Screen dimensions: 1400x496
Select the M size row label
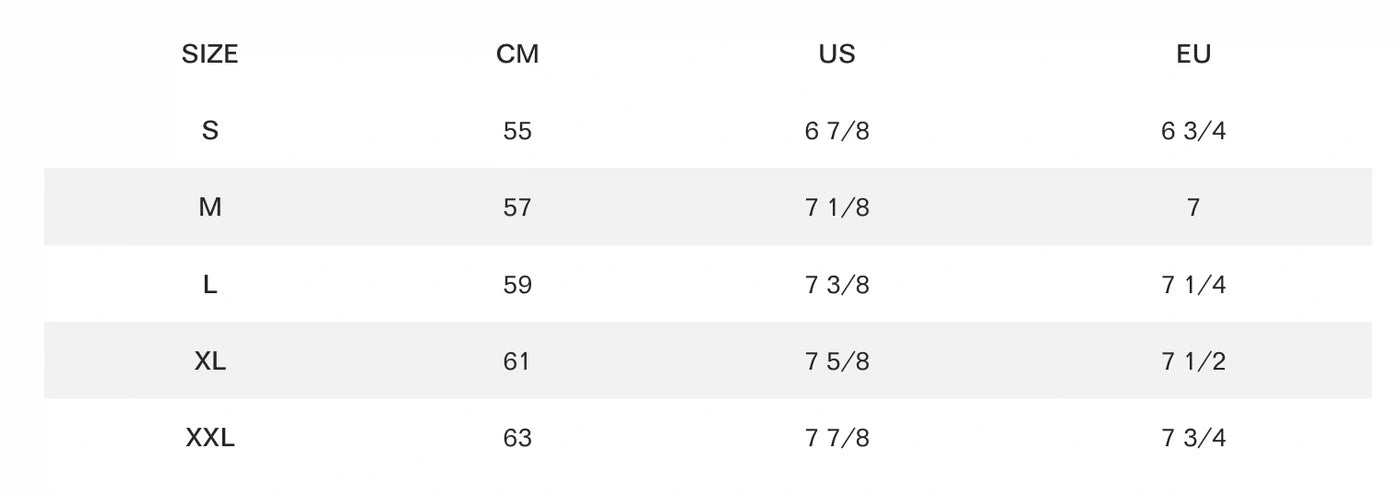point(210,208)
